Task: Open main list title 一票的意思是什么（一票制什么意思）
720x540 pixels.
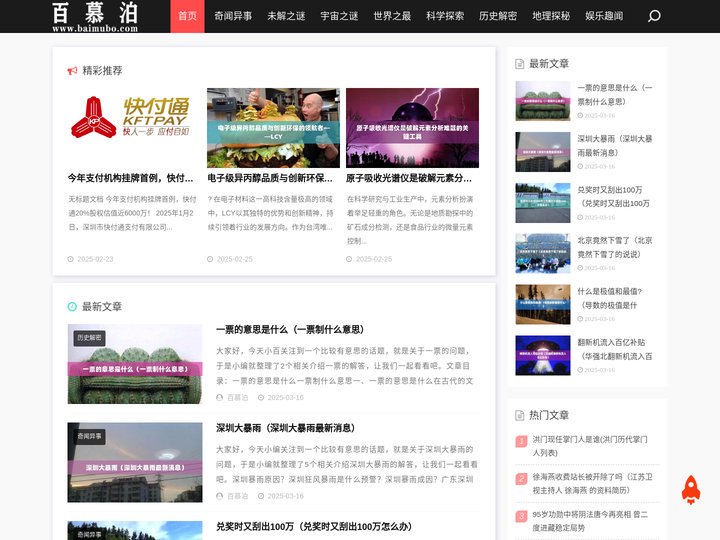Action: (290, 330)
